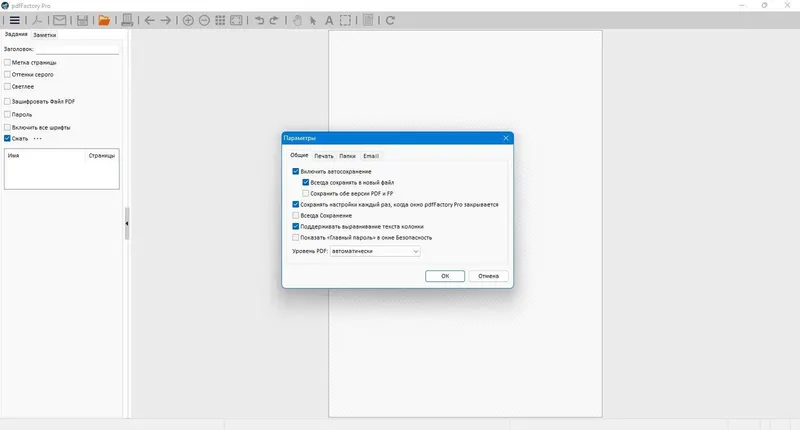The image size is (800, 430).
Task: Uncheck Всегда сохранять в новый файл
Action: pos(306,182)
